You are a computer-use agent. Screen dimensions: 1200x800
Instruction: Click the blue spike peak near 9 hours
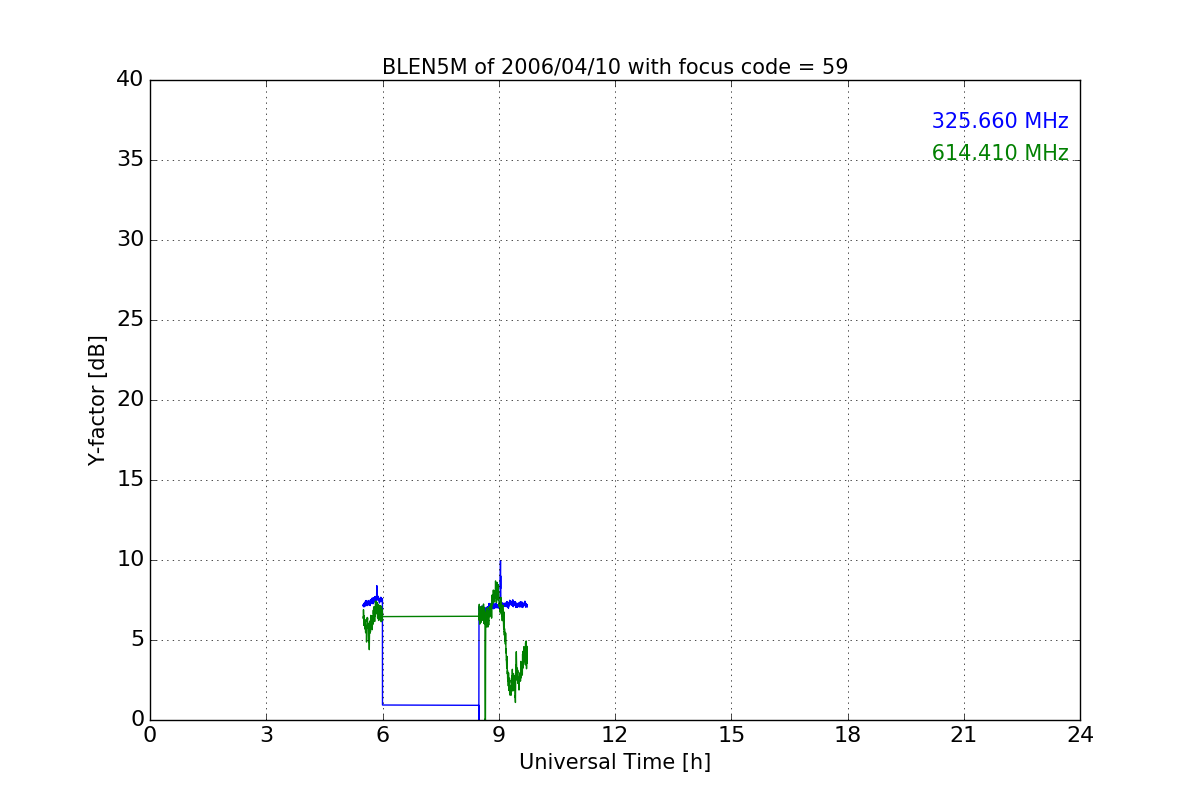[500, 562]
